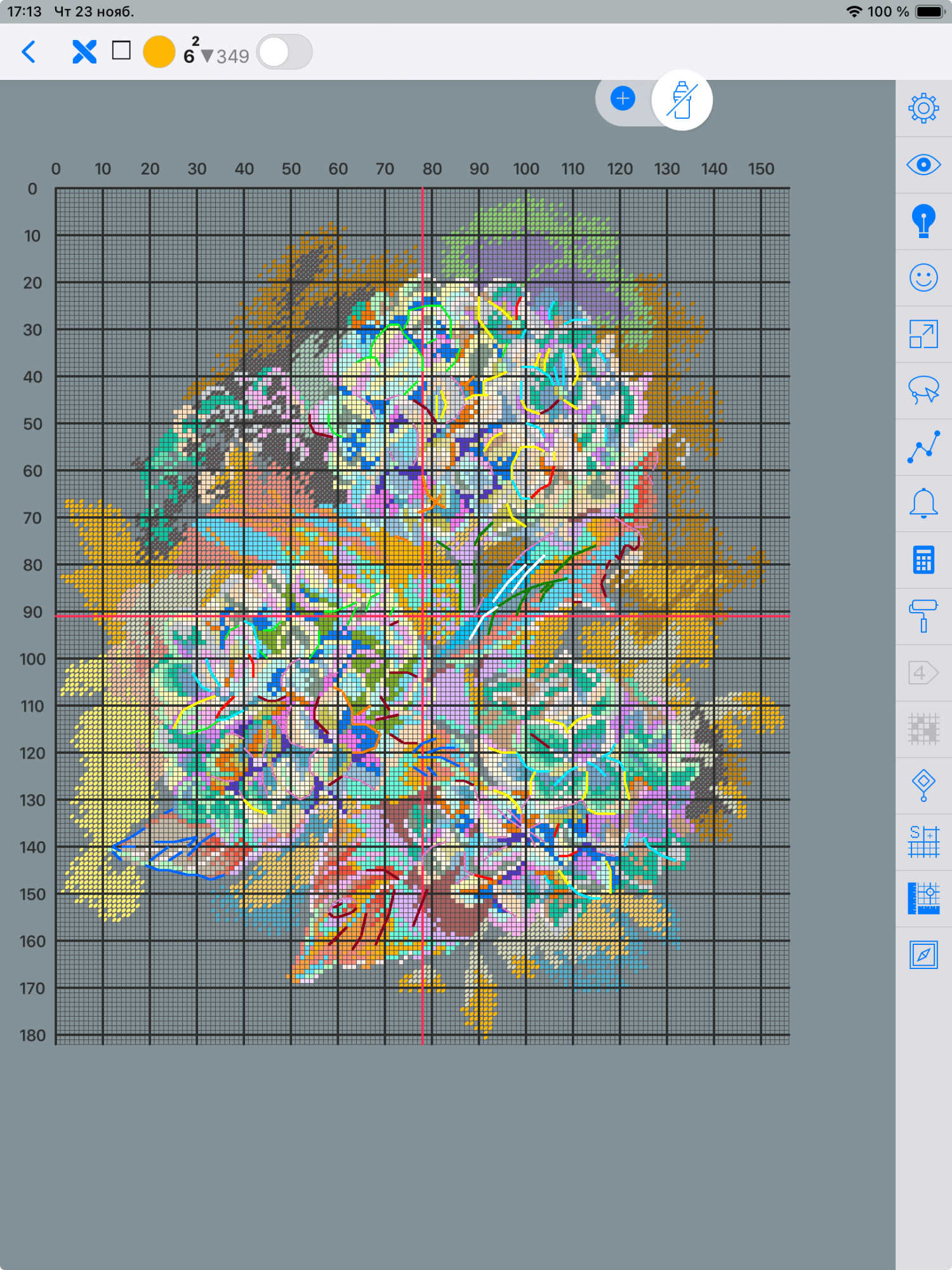Flip the toggle switch in top toolbar

point(284,52)
